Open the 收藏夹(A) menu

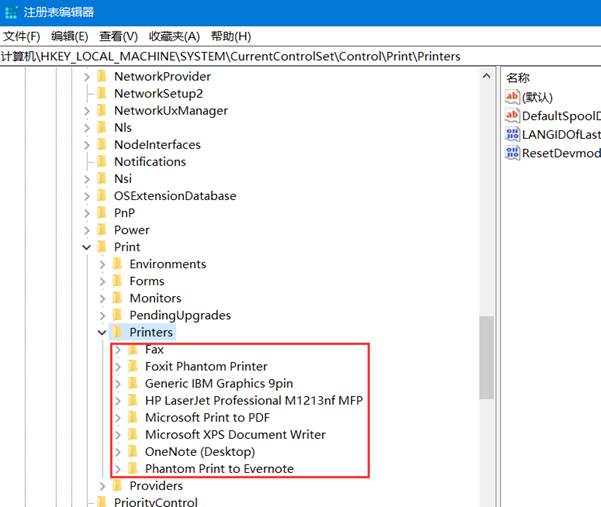[174, 36]
